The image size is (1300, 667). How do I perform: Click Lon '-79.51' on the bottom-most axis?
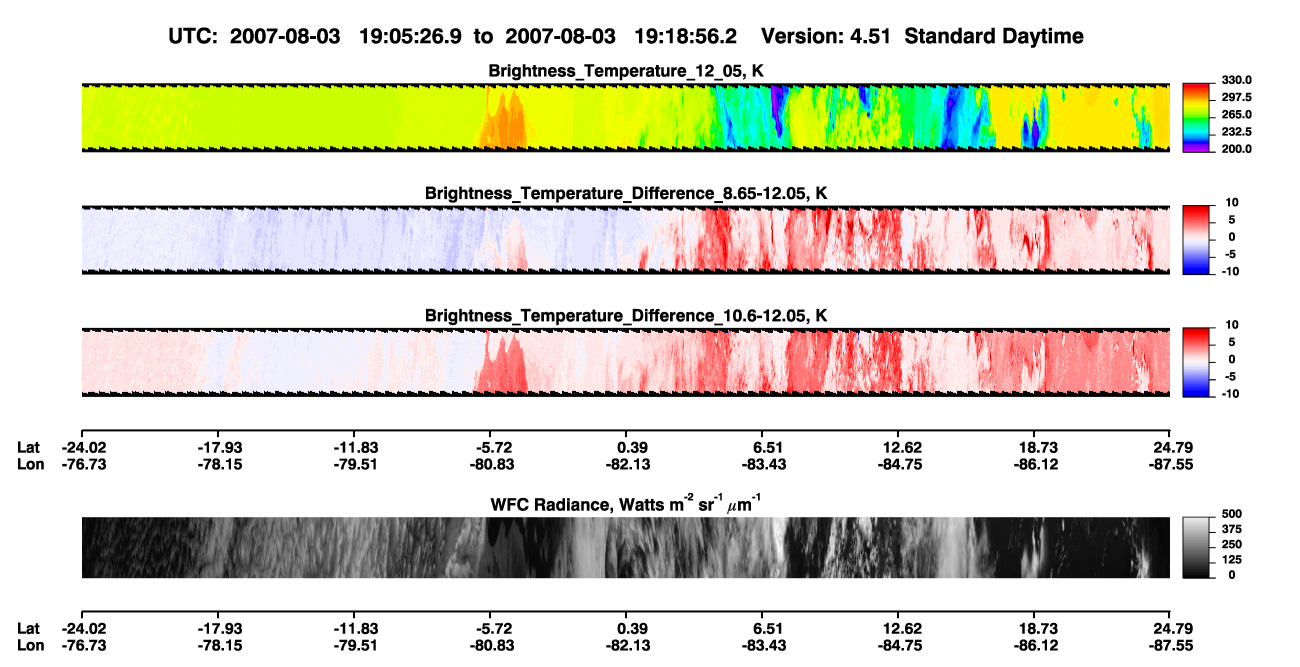coord(357,646)
